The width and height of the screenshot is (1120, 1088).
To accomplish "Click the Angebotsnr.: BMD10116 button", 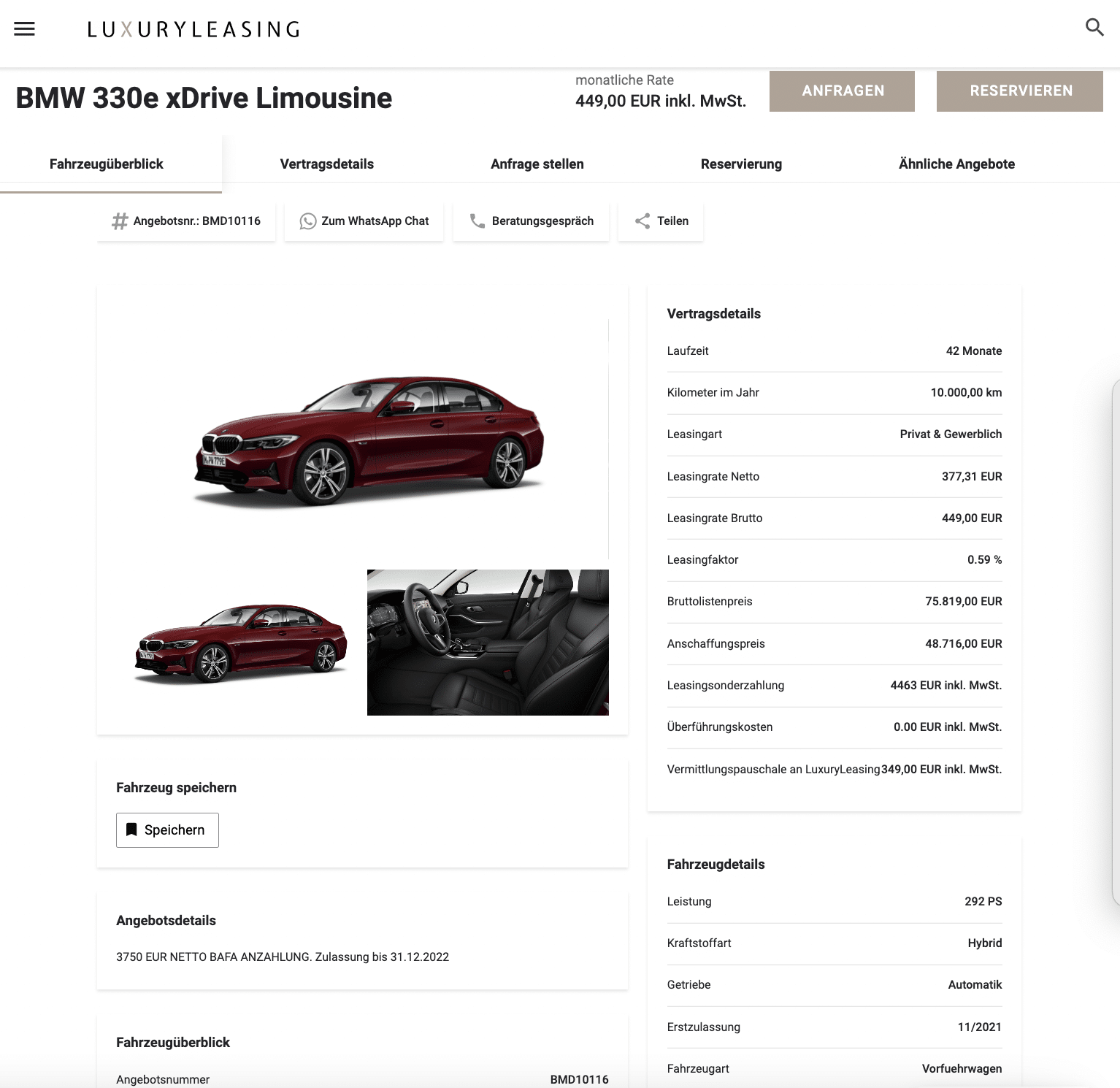I will [x=186, y=221].
